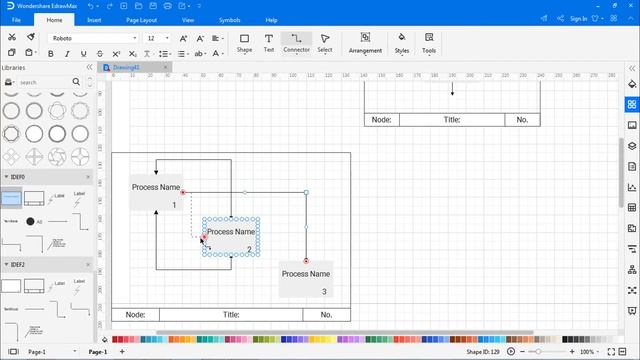
Task: Close the IDEF0 library section
Action: pos(88,177)
